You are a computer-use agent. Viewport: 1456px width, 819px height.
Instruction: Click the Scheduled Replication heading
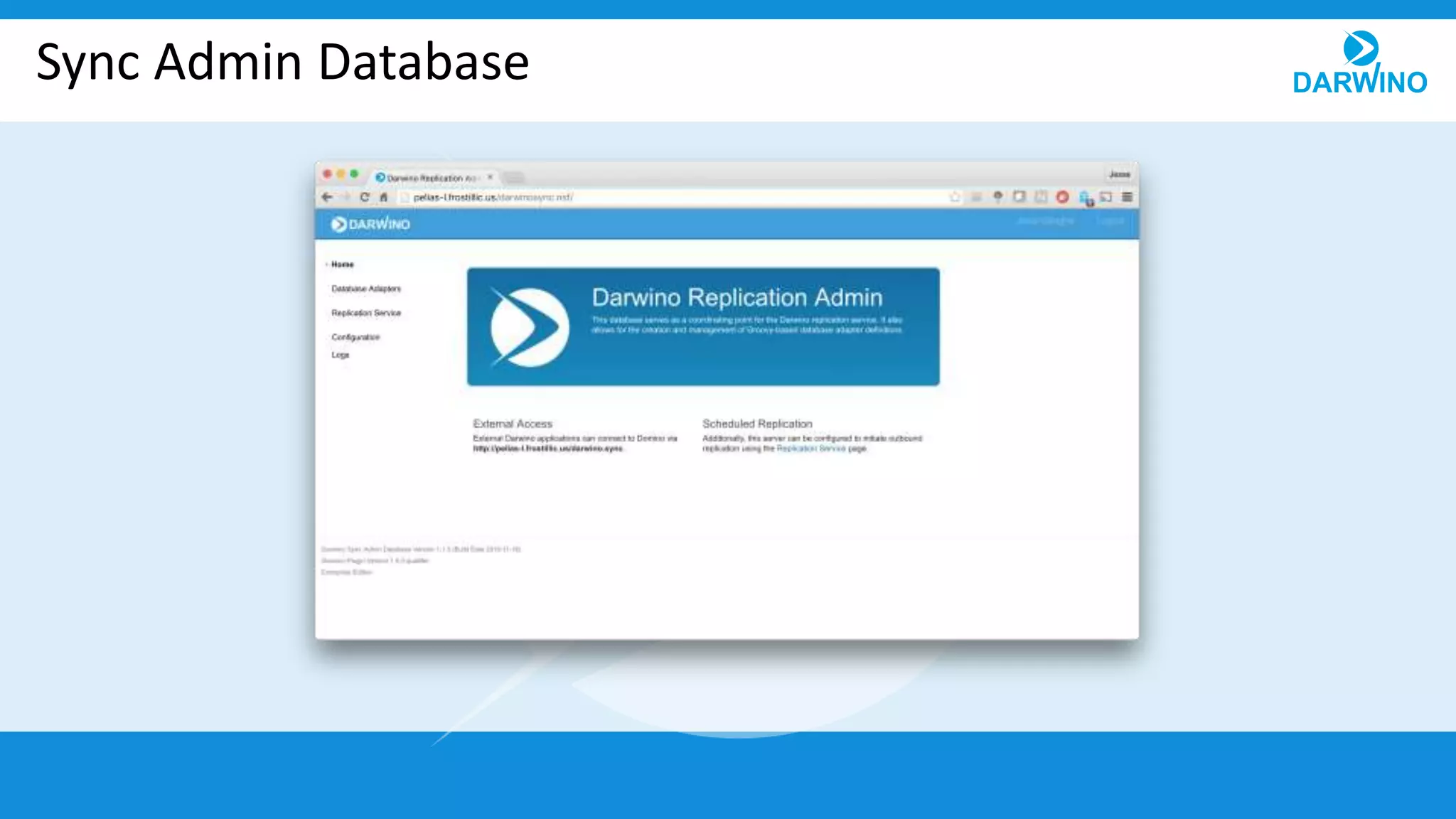(757, 424)
